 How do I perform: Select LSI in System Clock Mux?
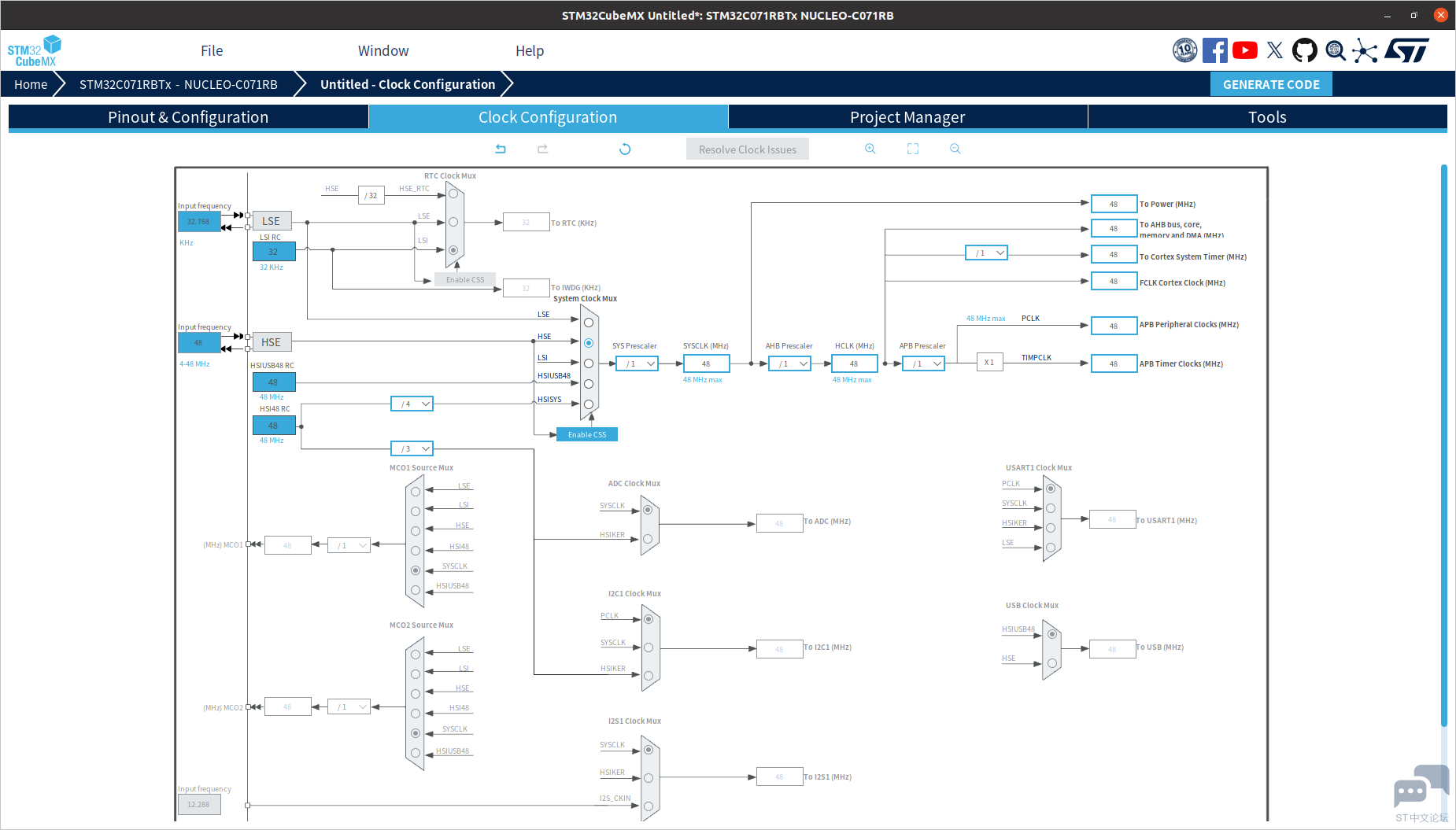(589, 363)
